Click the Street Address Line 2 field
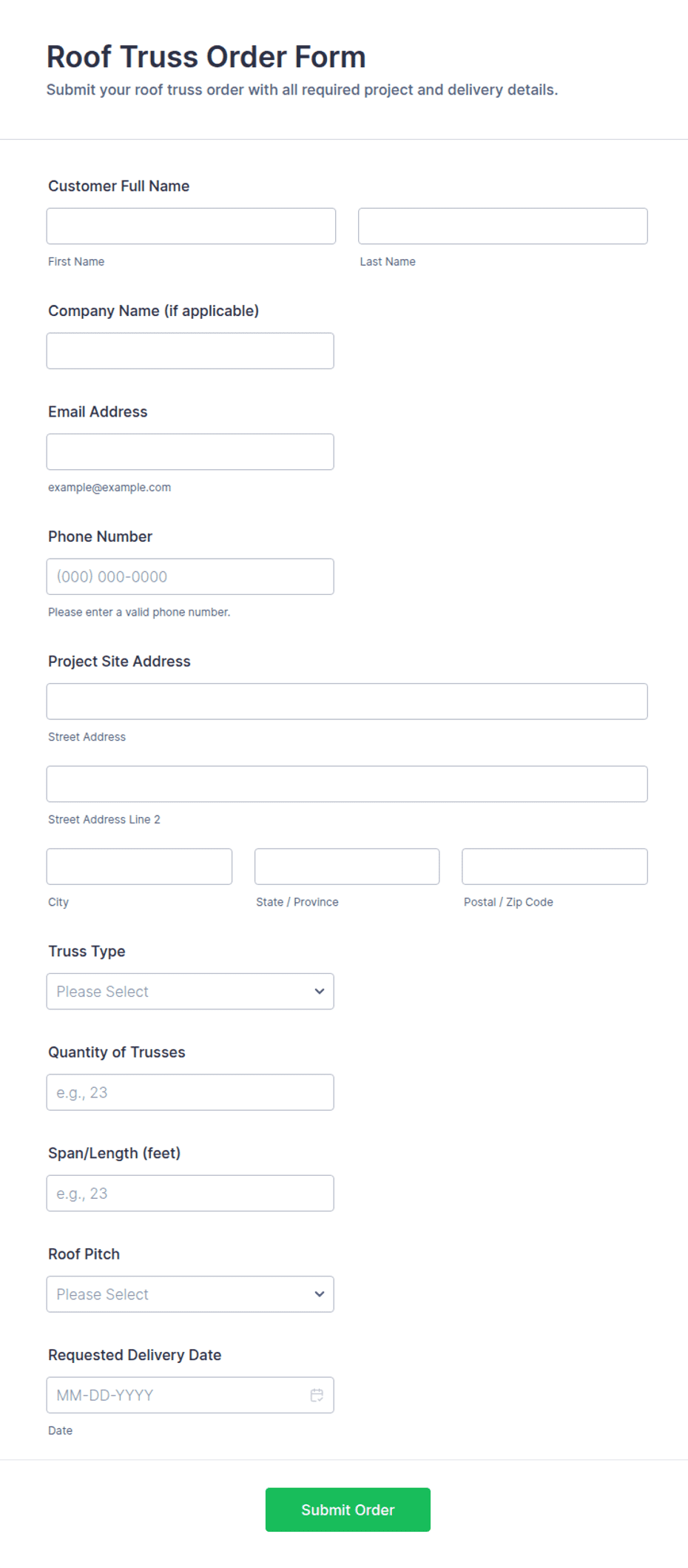 pyautogui.click(x=347, y=783)
